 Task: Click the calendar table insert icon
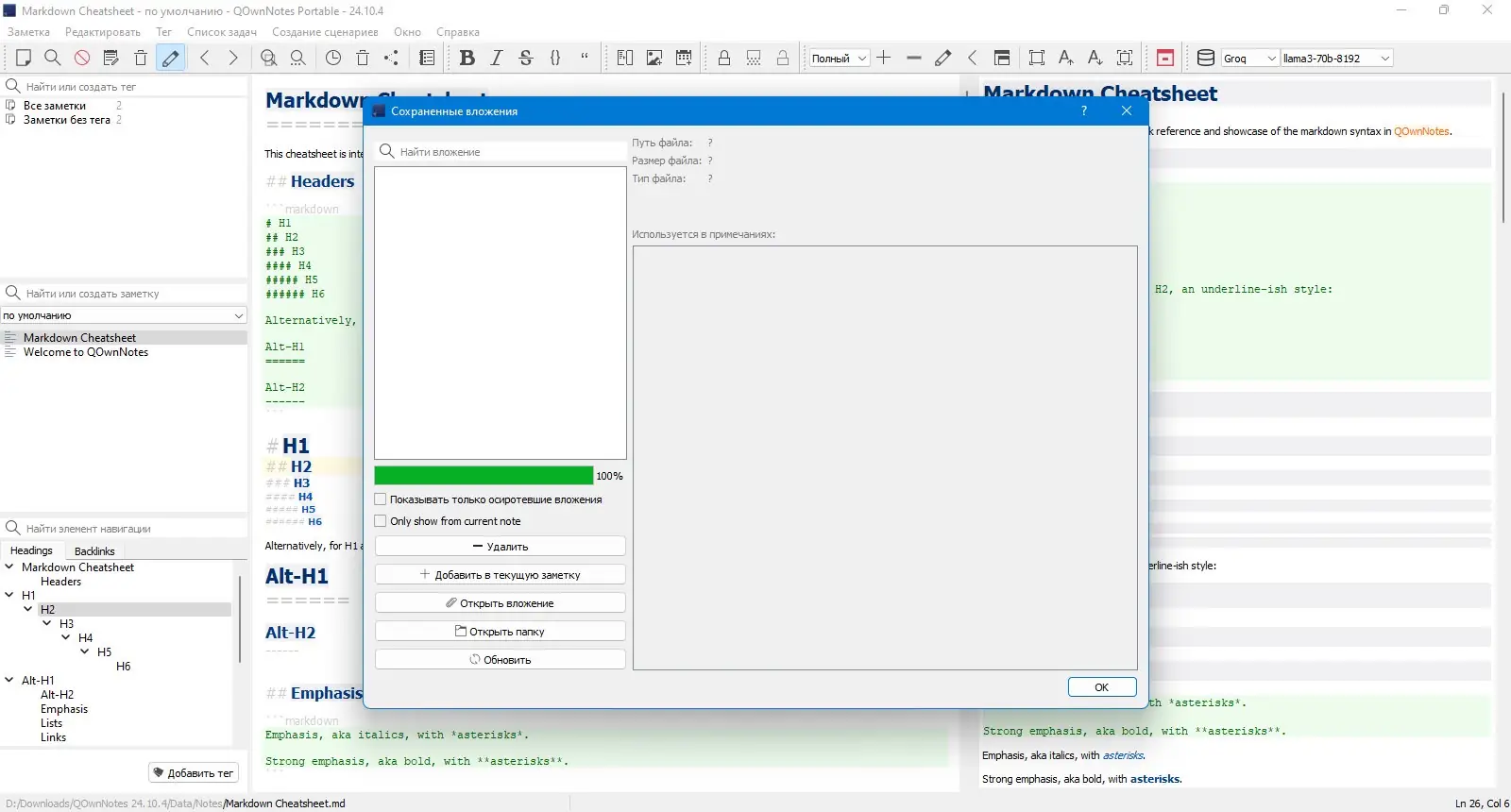pos(684,58)
